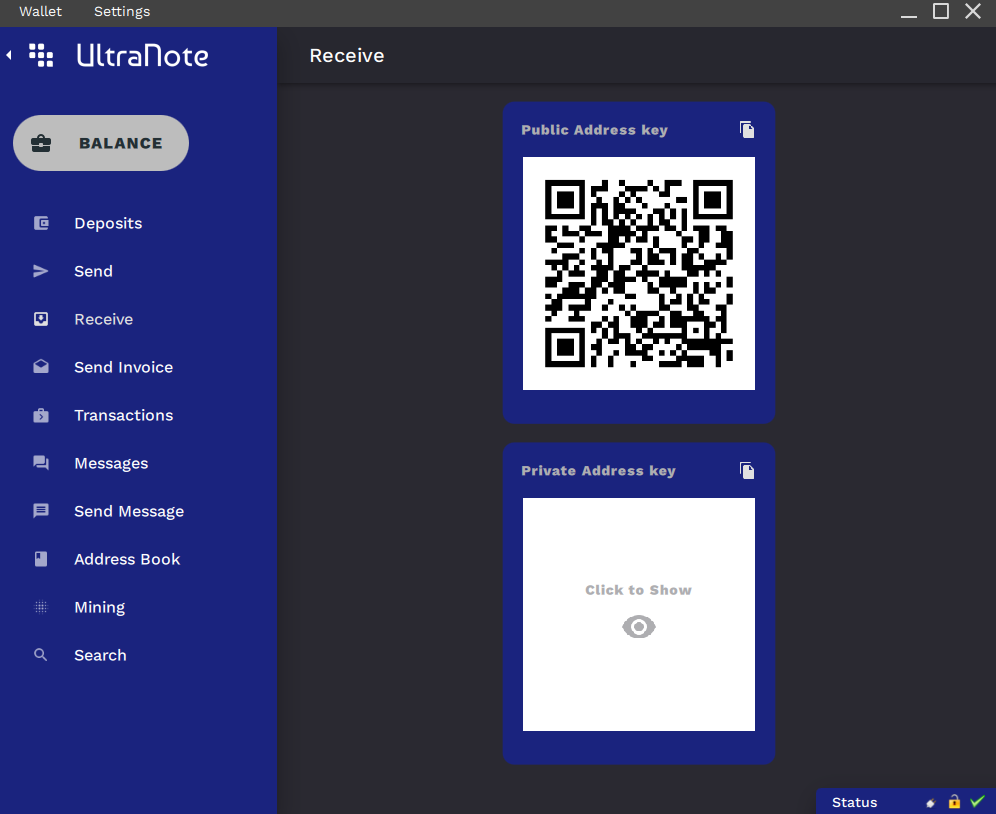The image size is (996, 814).
Task: Copy the Private Address key
Action: click(x=747, y=471)
